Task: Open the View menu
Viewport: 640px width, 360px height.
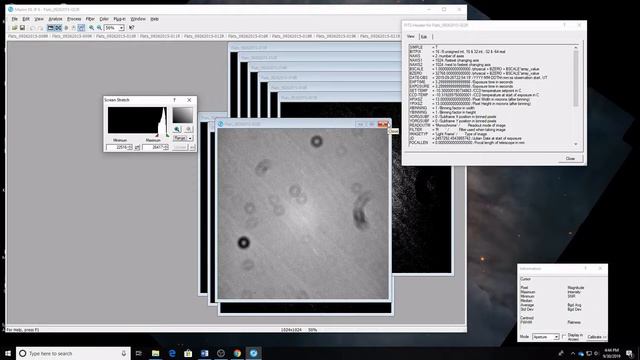Action: (x=39, y=19)
